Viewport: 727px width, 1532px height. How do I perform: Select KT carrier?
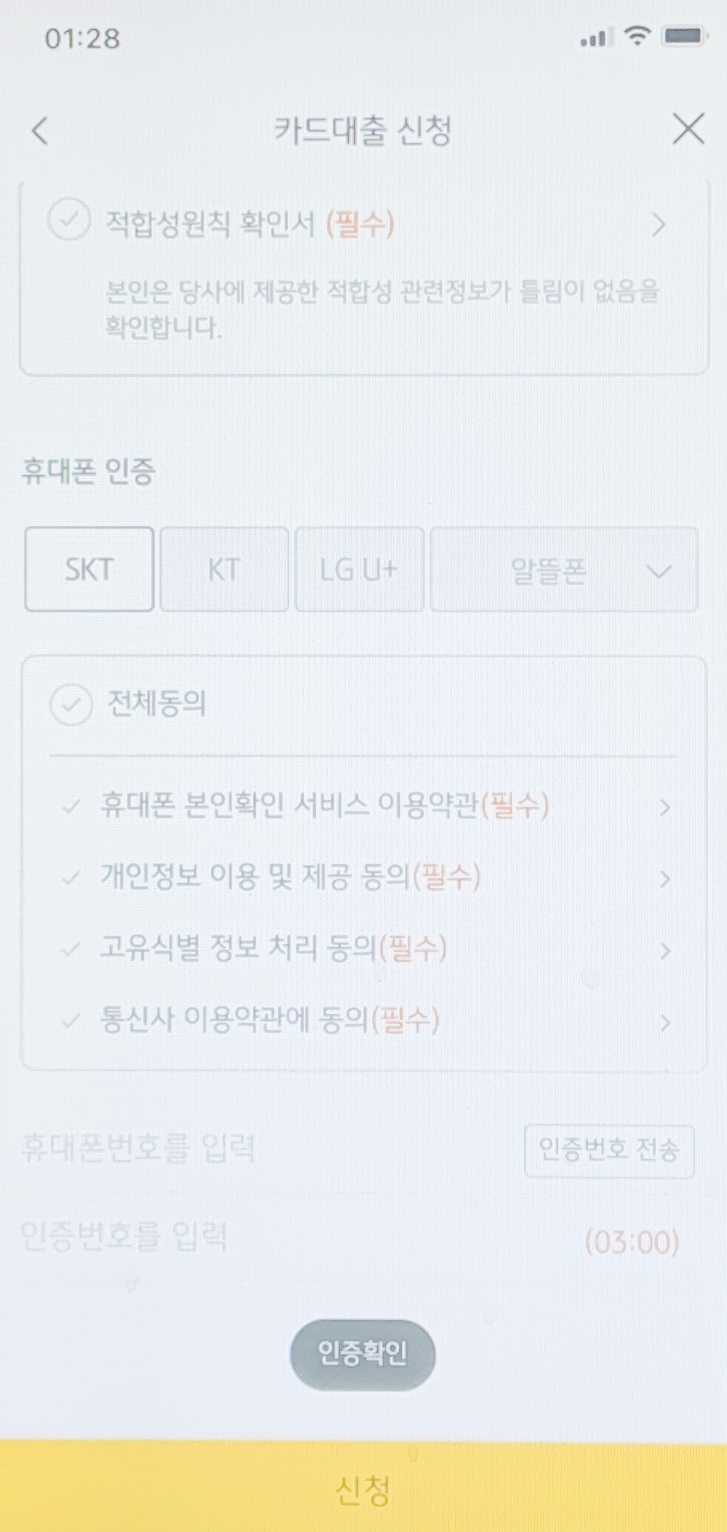tap(224, 569)
